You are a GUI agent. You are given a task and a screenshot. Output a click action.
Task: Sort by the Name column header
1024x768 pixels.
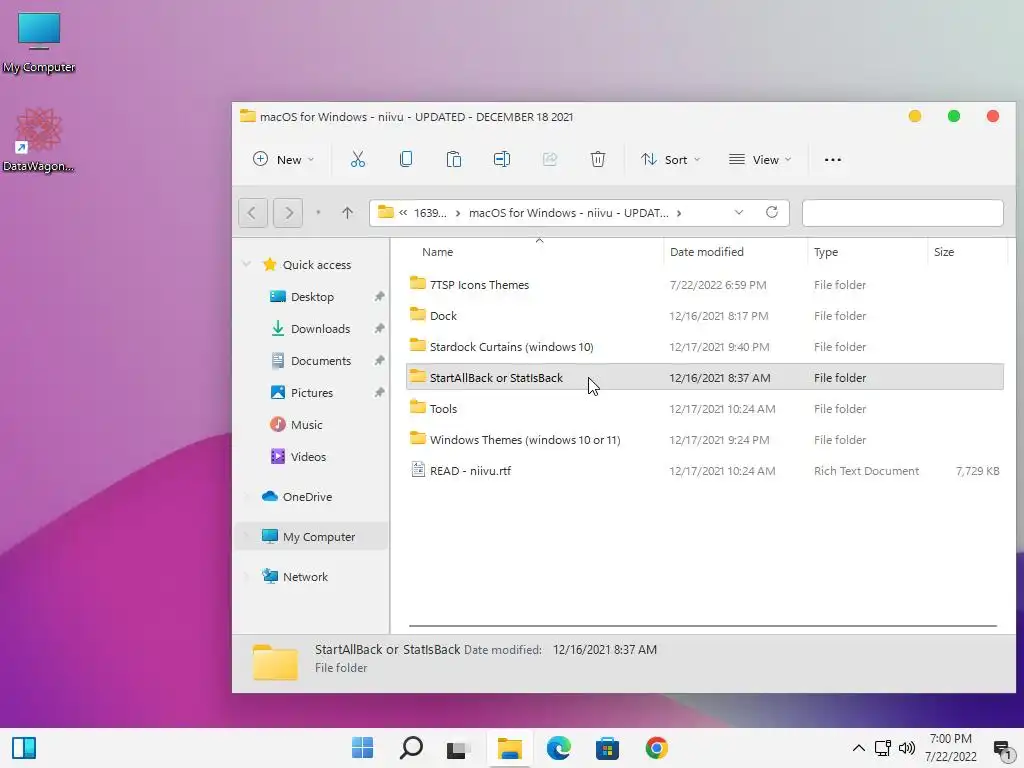pyautogui.click(x=438, y=252)
